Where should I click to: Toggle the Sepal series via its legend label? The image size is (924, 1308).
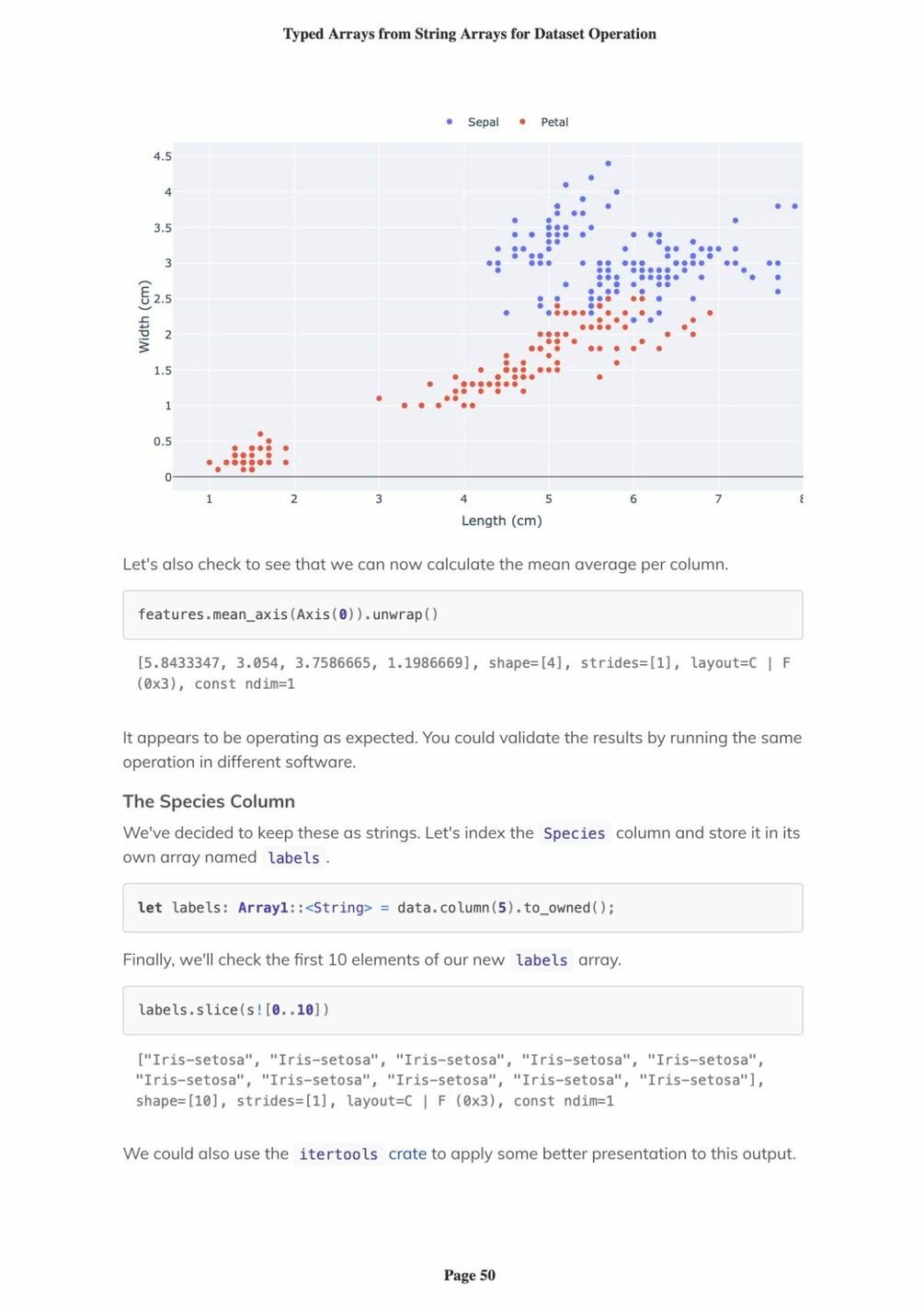(x=483, y=121)
